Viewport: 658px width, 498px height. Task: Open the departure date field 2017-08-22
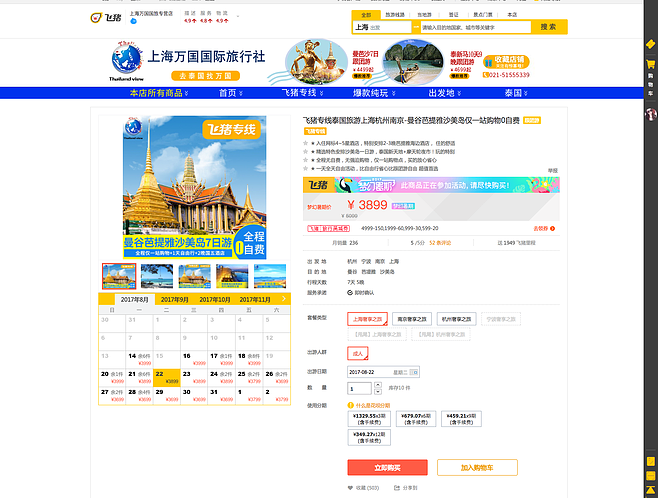pyautogui.click(x=383, y=372)
